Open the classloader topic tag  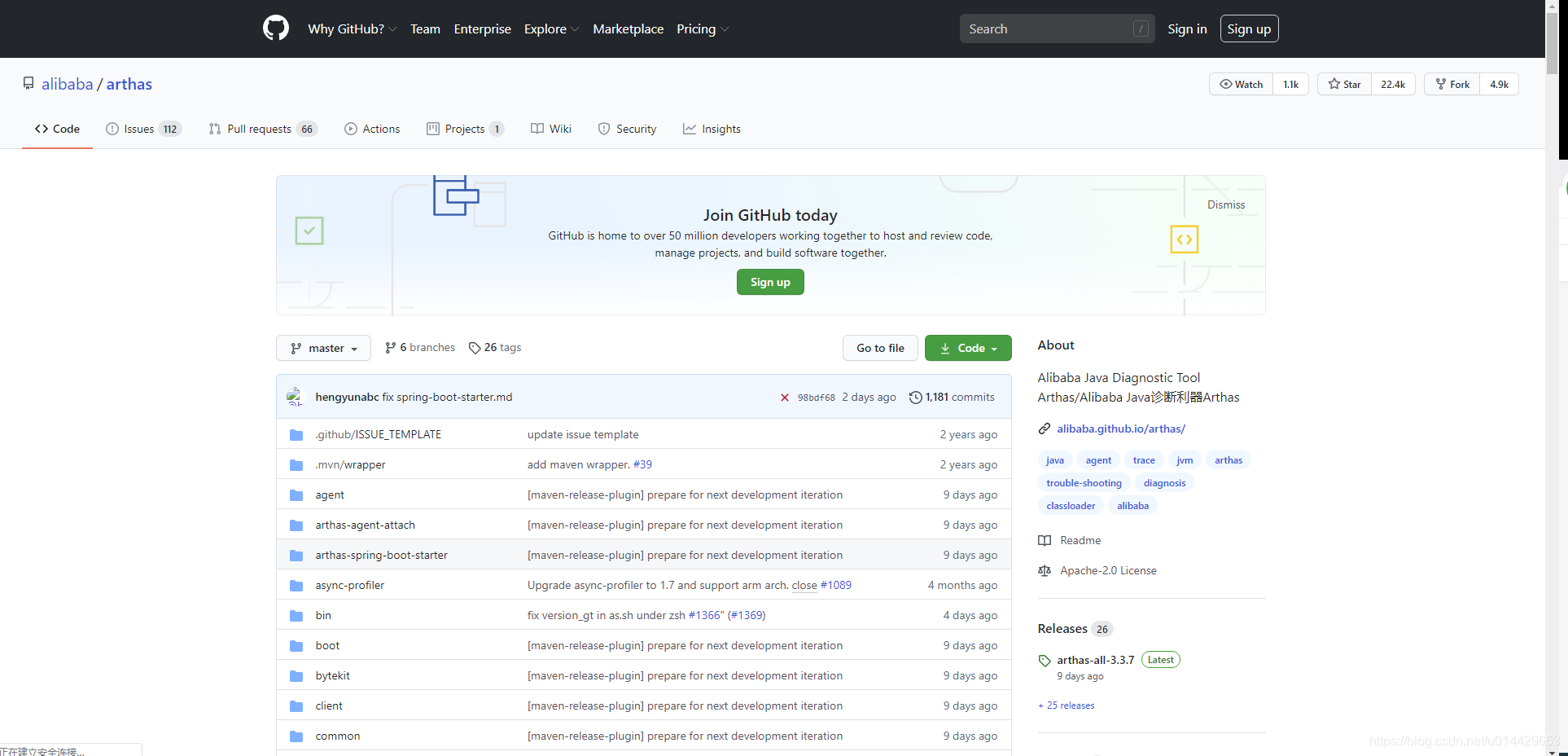point(1071,506)
